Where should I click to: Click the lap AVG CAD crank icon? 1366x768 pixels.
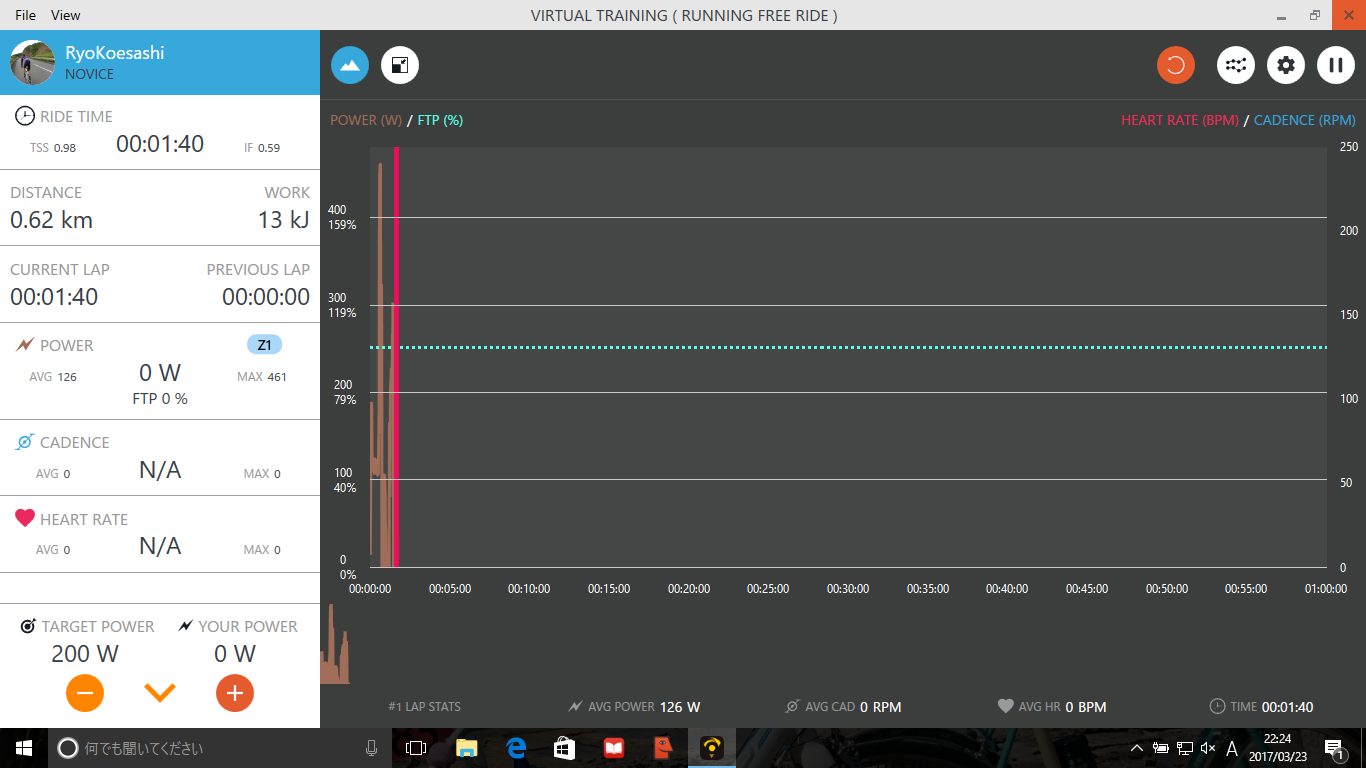coord(792,707)
